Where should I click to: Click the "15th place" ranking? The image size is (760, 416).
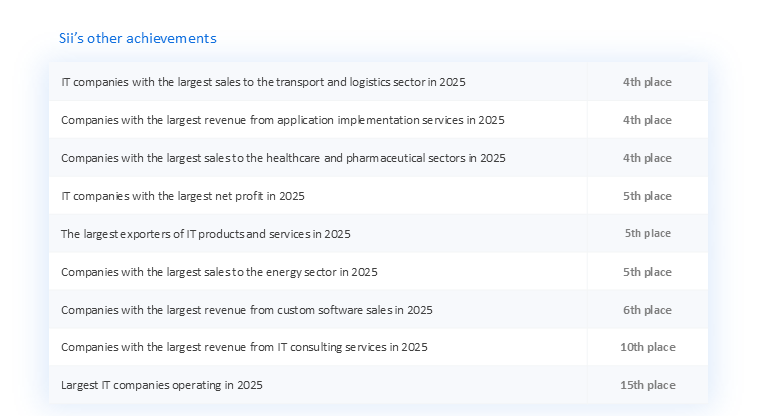648,385
